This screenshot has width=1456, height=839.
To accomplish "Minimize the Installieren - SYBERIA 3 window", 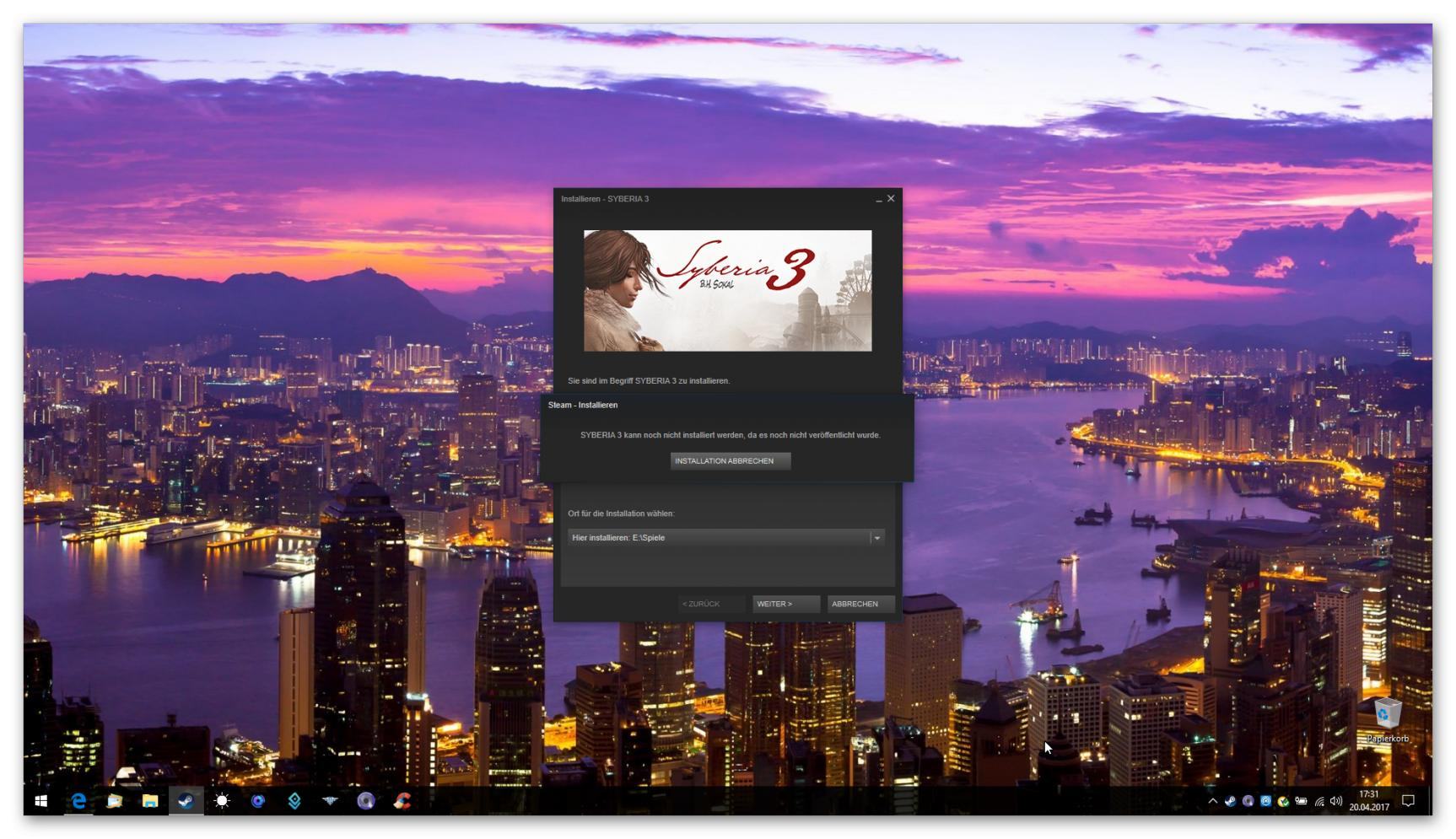I will 878,199.
